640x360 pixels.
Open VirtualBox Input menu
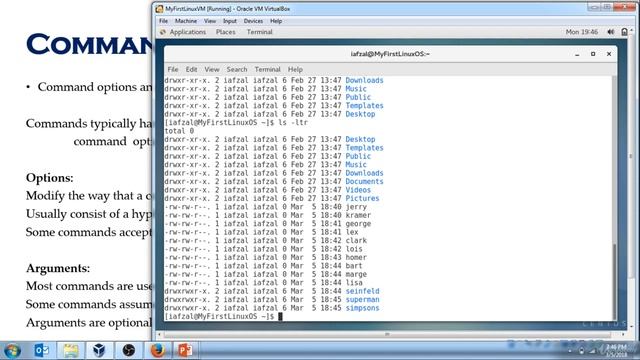point(230,21)
